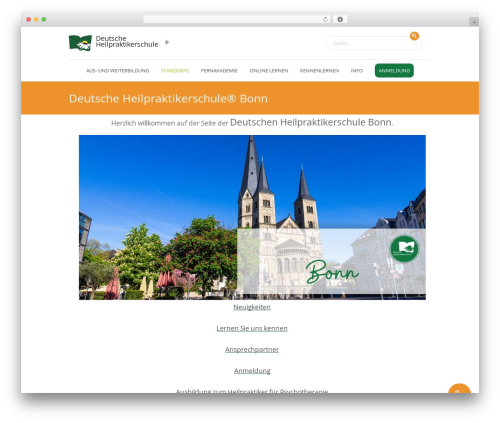
Task: Click the Deutsche Heilpraktikerschule site title text
Action: (127, 41)
